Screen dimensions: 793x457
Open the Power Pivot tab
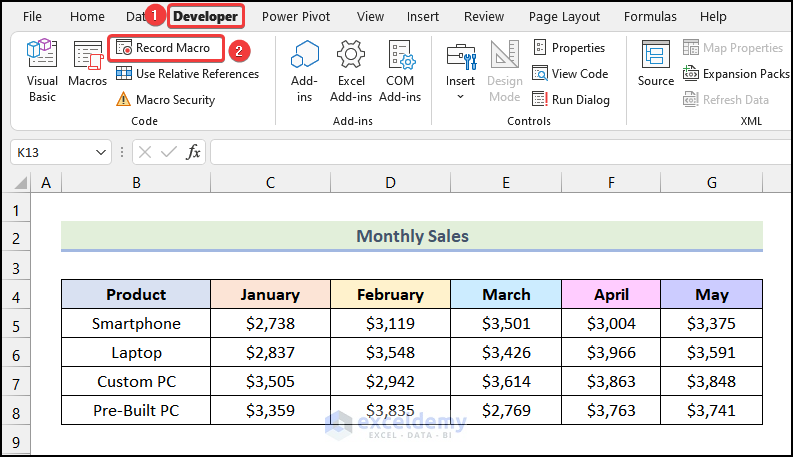pos(296,17)
